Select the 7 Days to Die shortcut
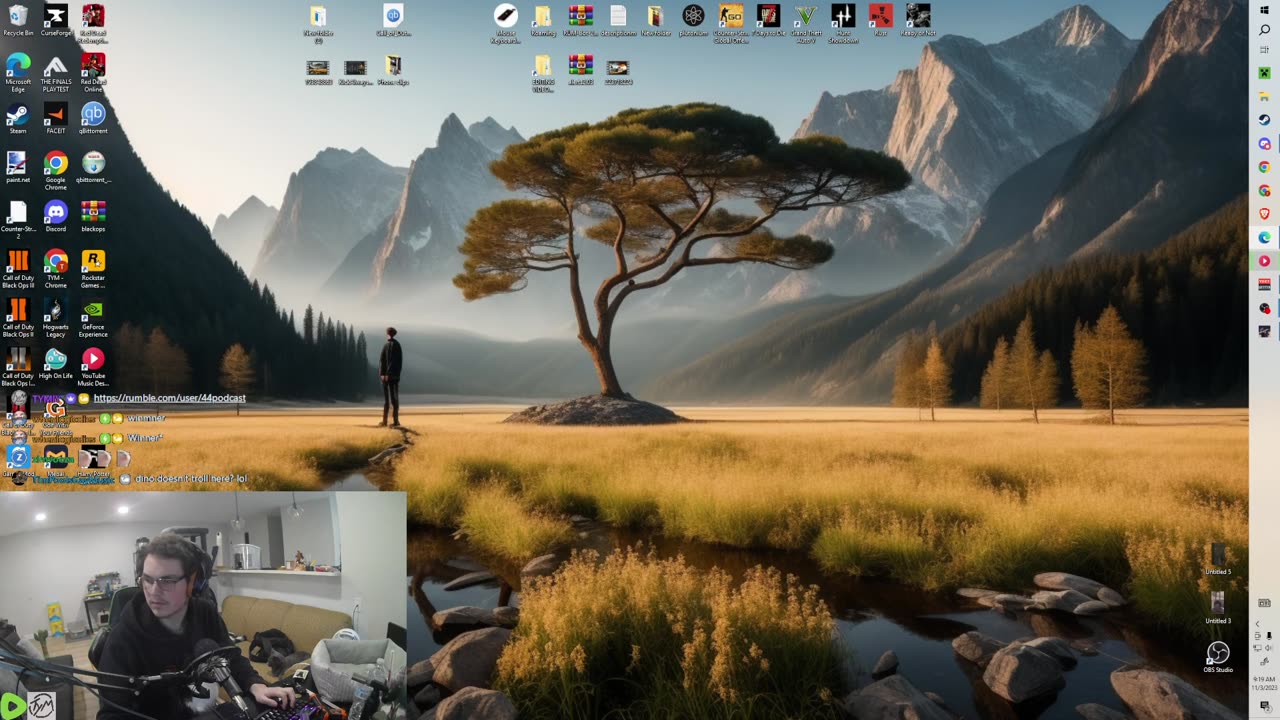Image resolution: width=1280 pixels, height=720 pixels. pyautogui.click(x=768, y=20)
